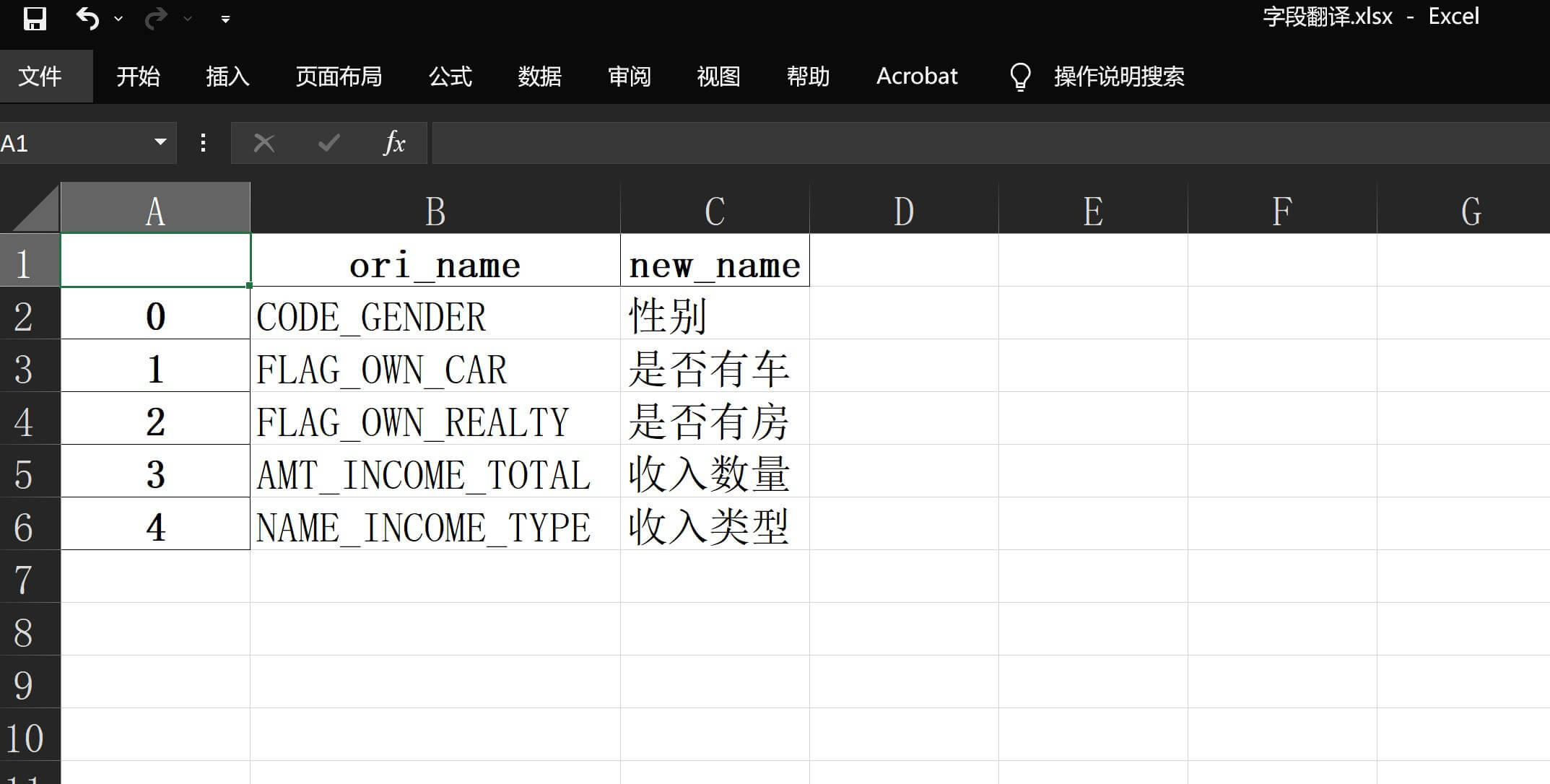Viewport: 1550px width, 784px height.
Task: Switch to the 数据 ribbon tab
Action: pos(539,76)
